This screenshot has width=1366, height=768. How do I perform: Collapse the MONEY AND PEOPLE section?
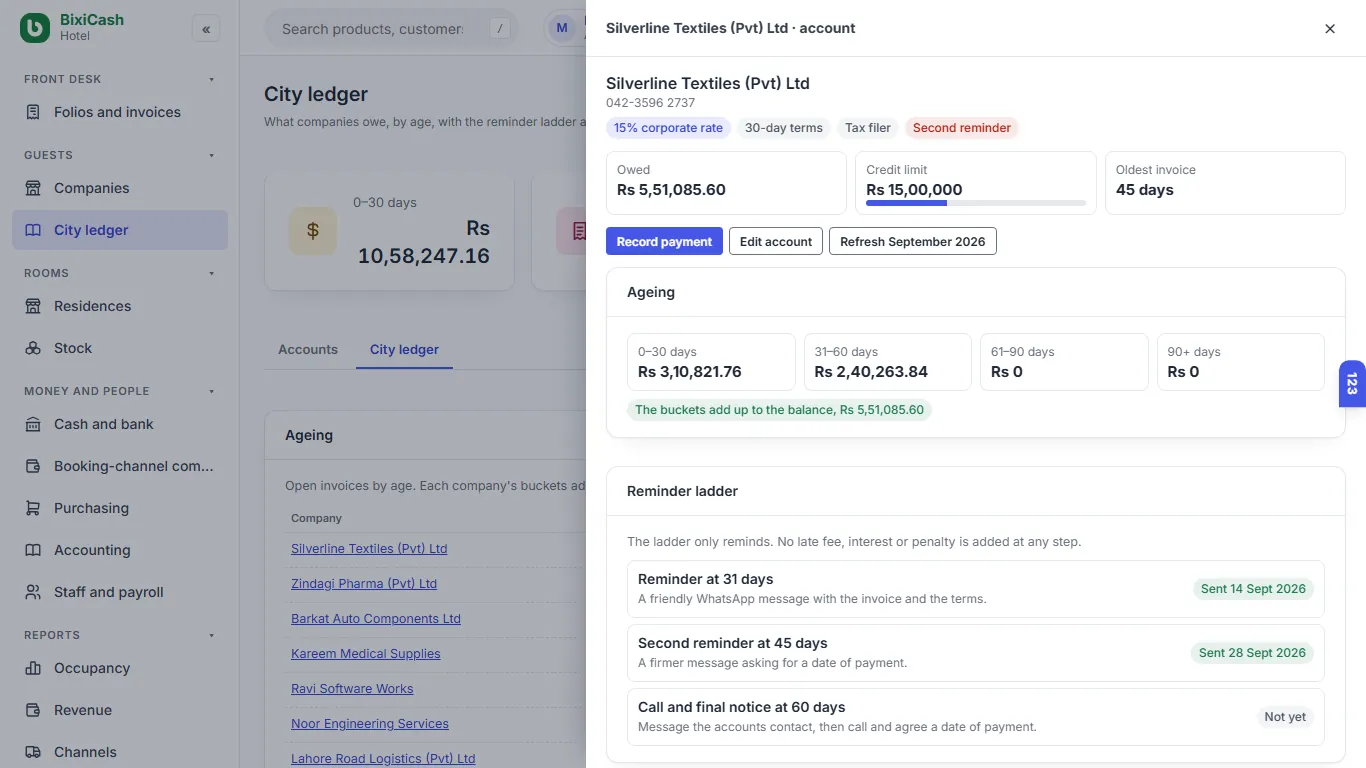[211, 391]
